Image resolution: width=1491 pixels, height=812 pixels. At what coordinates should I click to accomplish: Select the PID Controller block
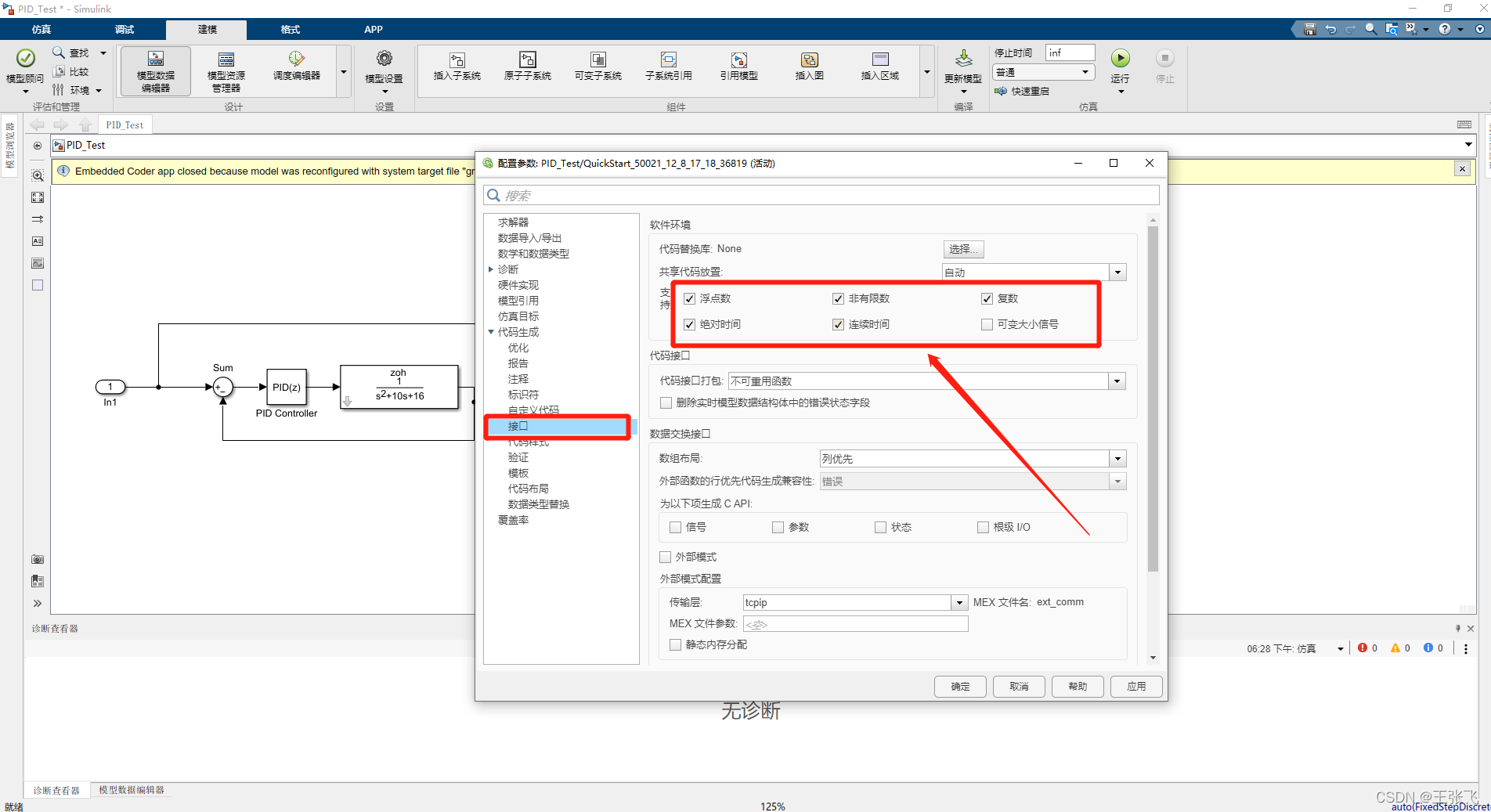[x=287, y=387]
